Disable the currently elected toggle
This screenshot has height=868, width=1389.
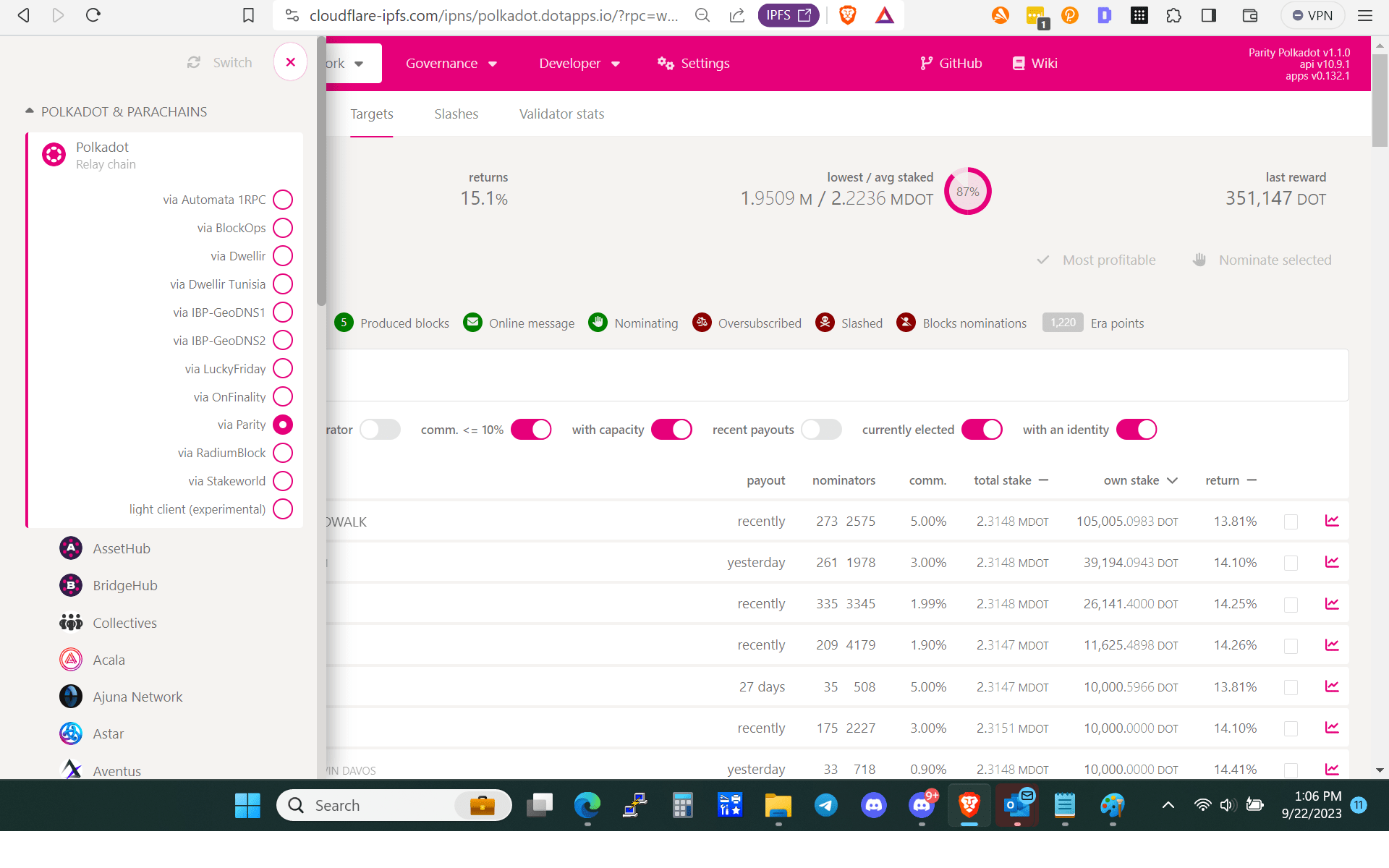(x=982, y=430)
